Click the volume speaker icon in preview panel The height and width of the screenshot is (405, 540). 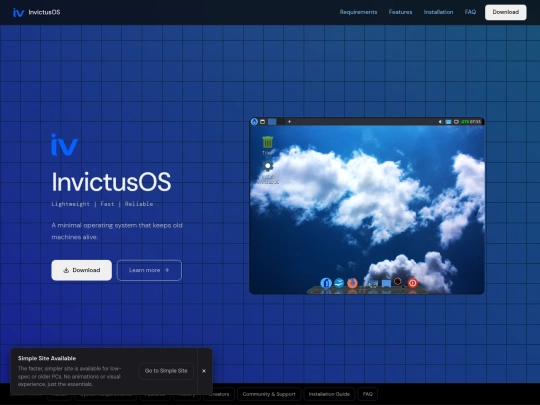coord(440,122)
